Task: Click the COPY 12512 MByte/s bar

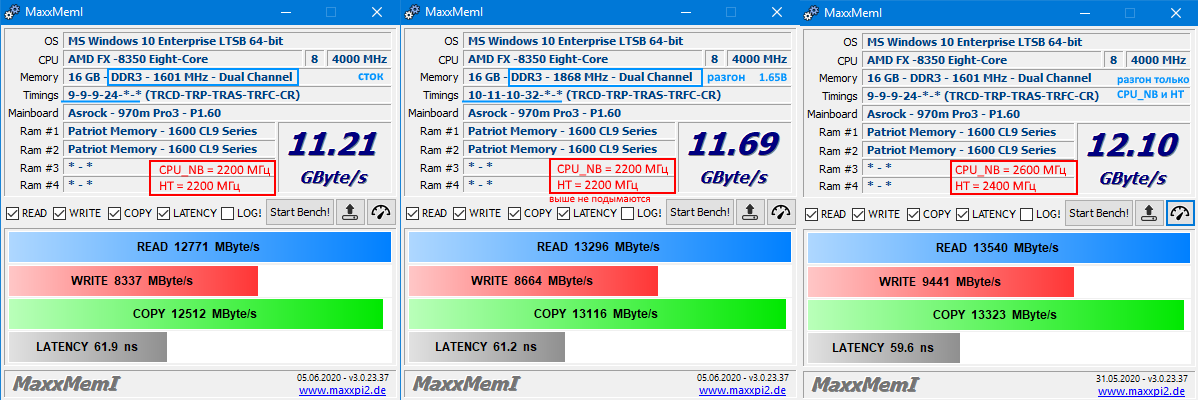Action: click(196, 315)
